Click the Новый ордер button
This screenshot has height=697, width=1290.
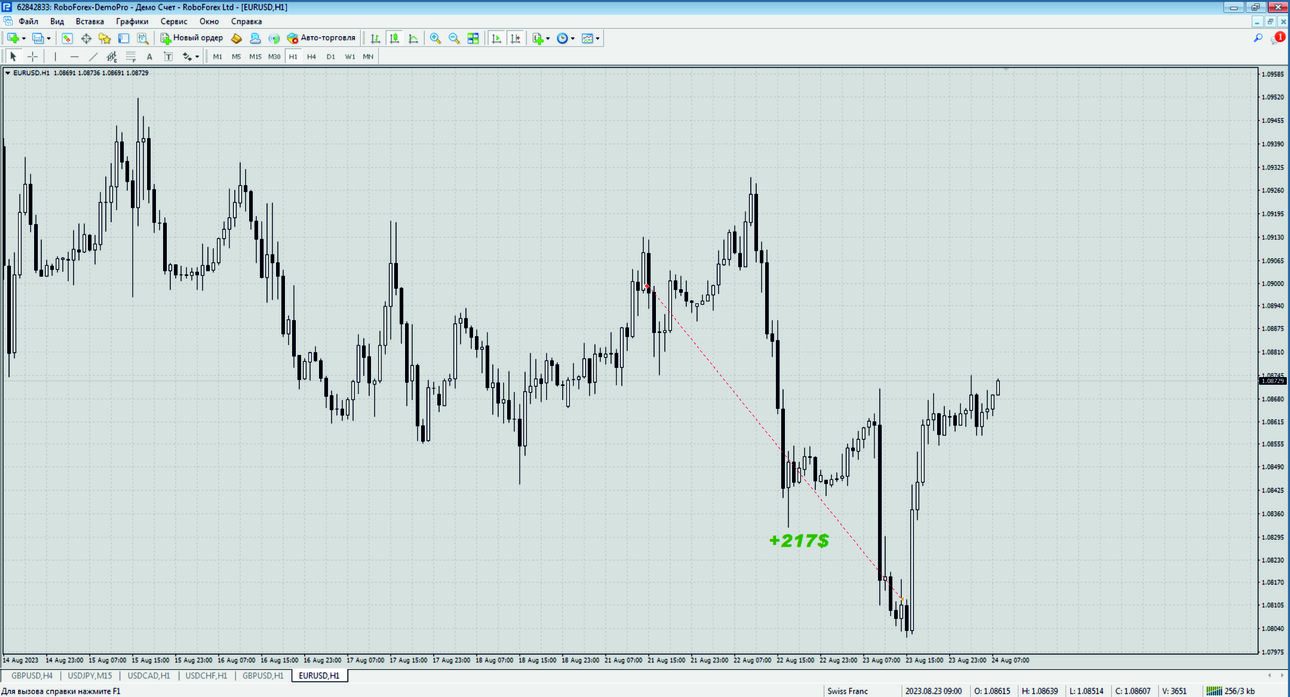[x=192, y=38]
